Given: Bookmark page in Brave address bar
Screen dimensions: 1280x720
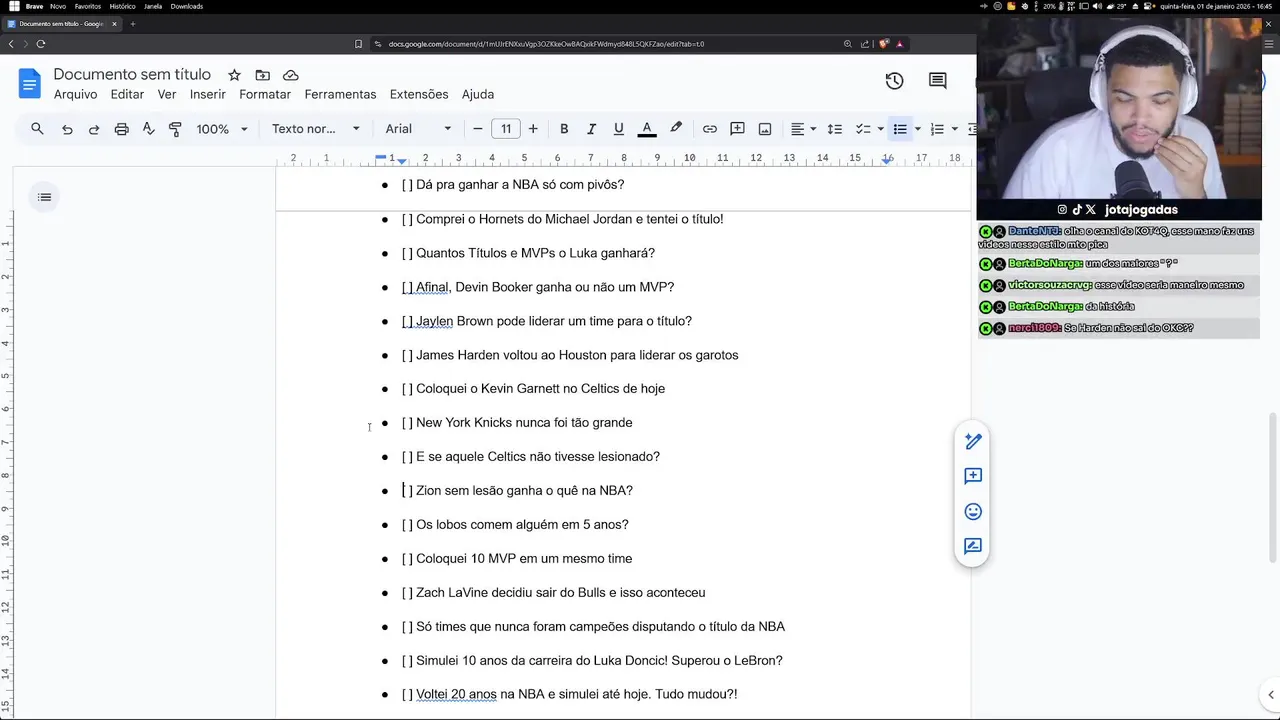Looking at the screenshot, I should (x=358, y=44).
